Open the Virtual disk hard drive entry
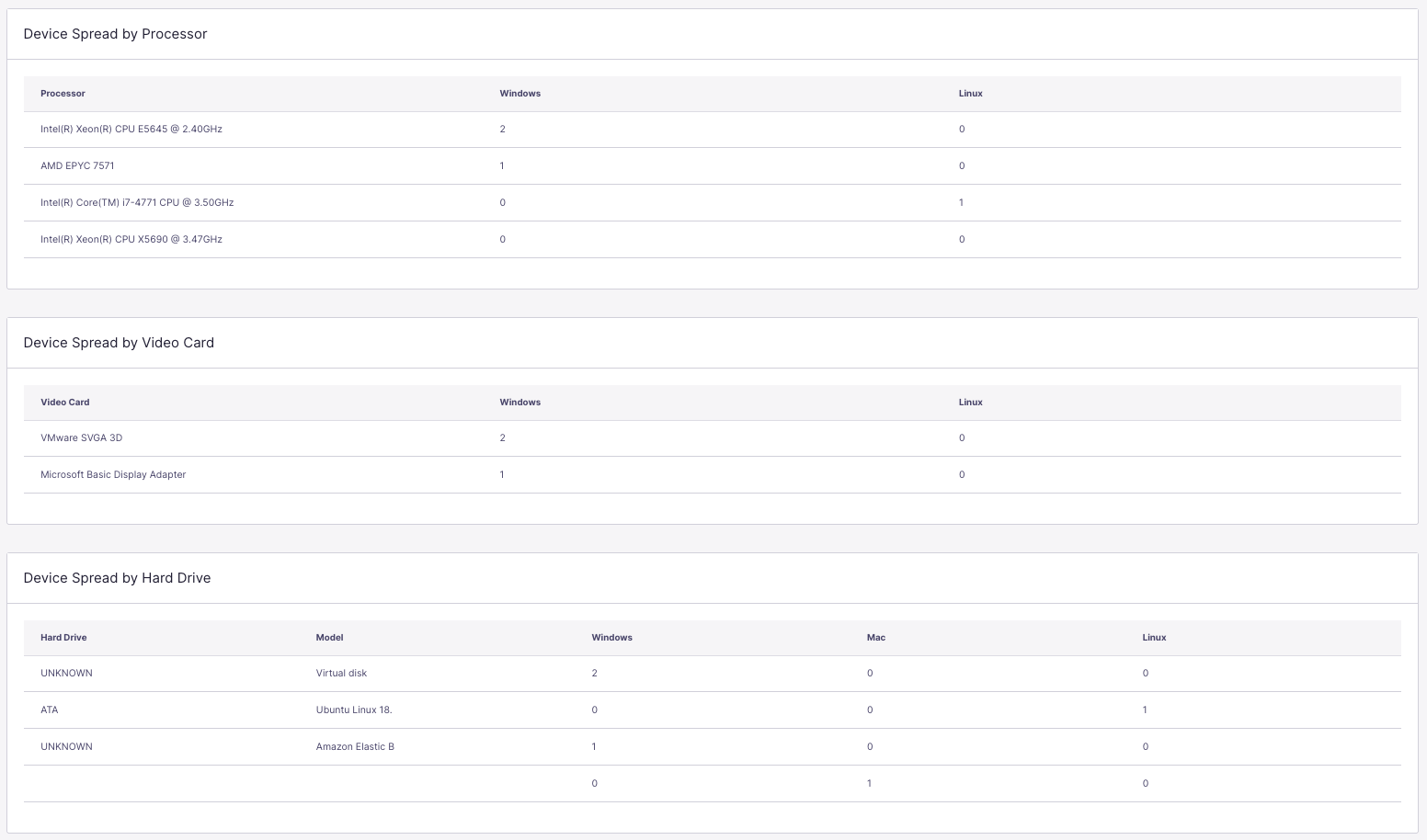 tap(340, 673)
